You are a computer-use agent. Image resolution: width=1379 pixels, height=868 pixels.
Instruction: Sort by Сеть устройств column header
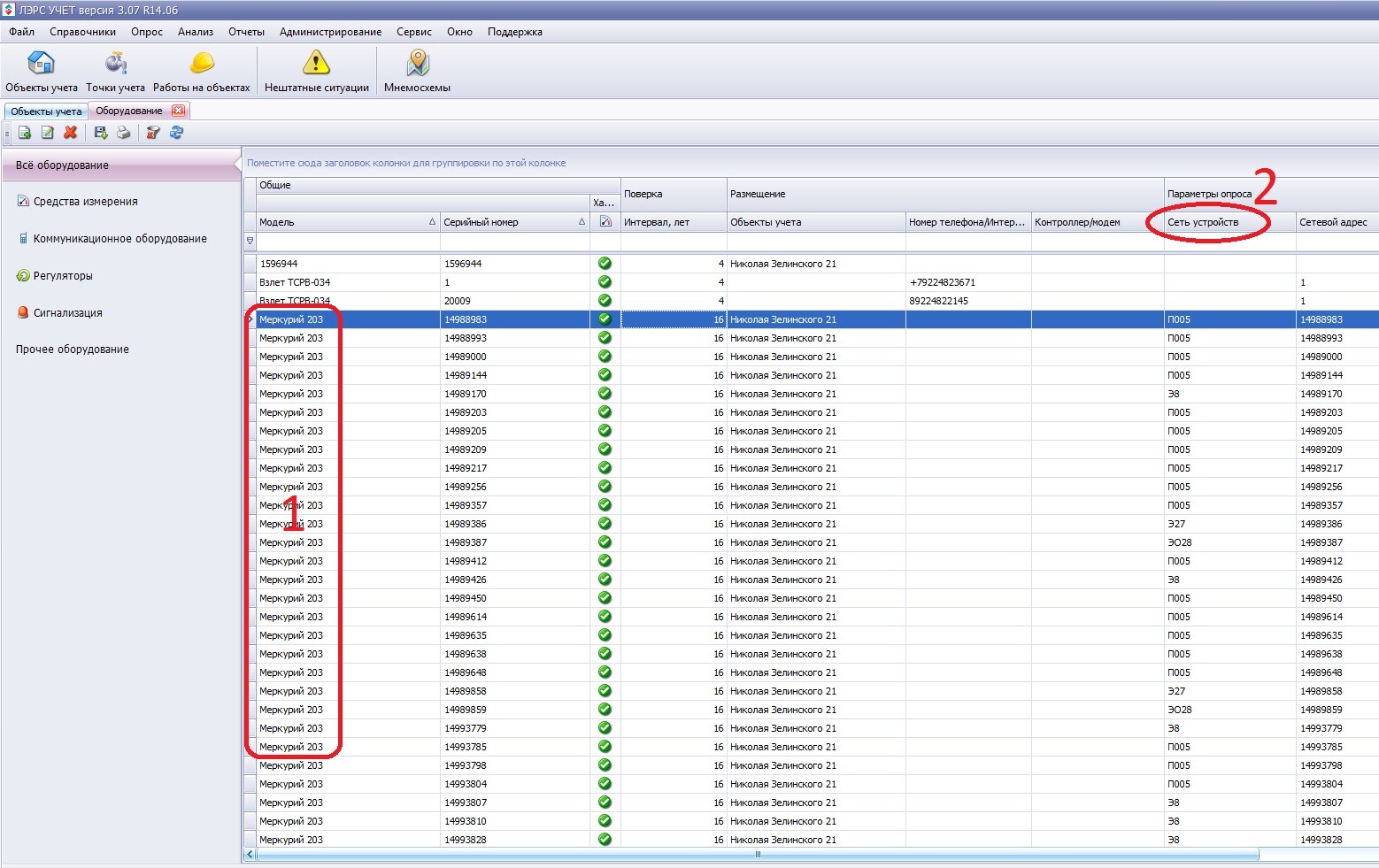pyautogui.click(x=1230, y=222)
